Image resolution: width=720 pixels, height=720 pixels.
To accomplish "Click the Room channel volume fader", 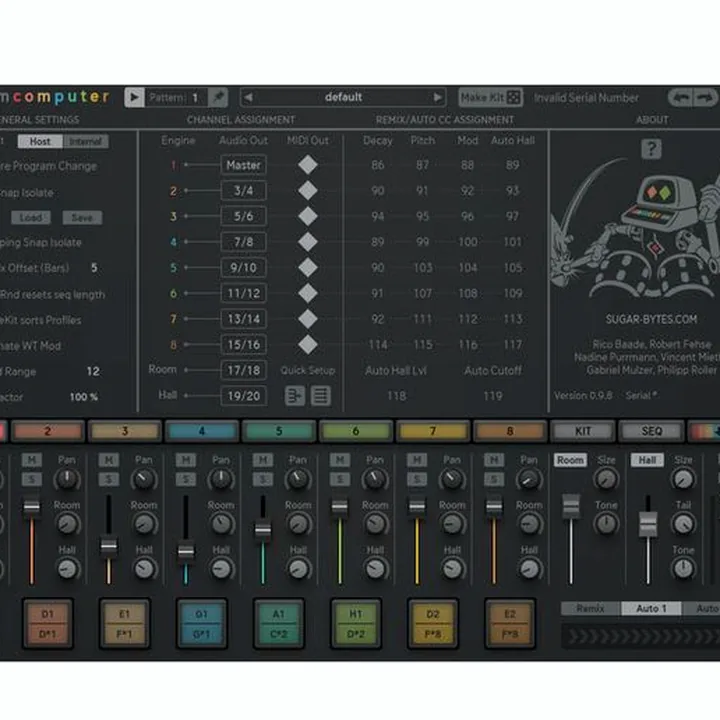I will point(571,506).
